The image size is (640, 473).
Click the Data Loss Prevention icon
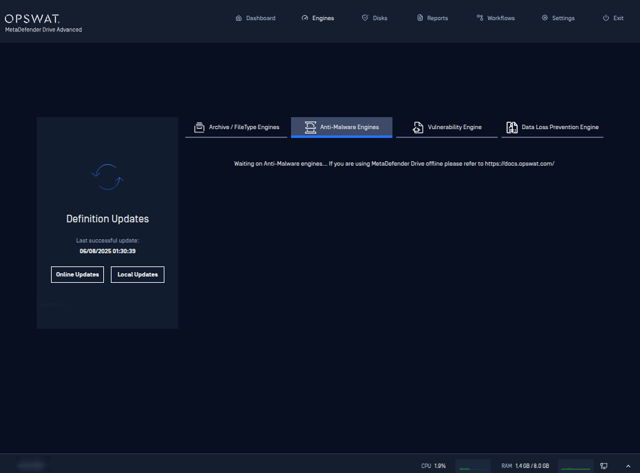click(x=512, y=127)
